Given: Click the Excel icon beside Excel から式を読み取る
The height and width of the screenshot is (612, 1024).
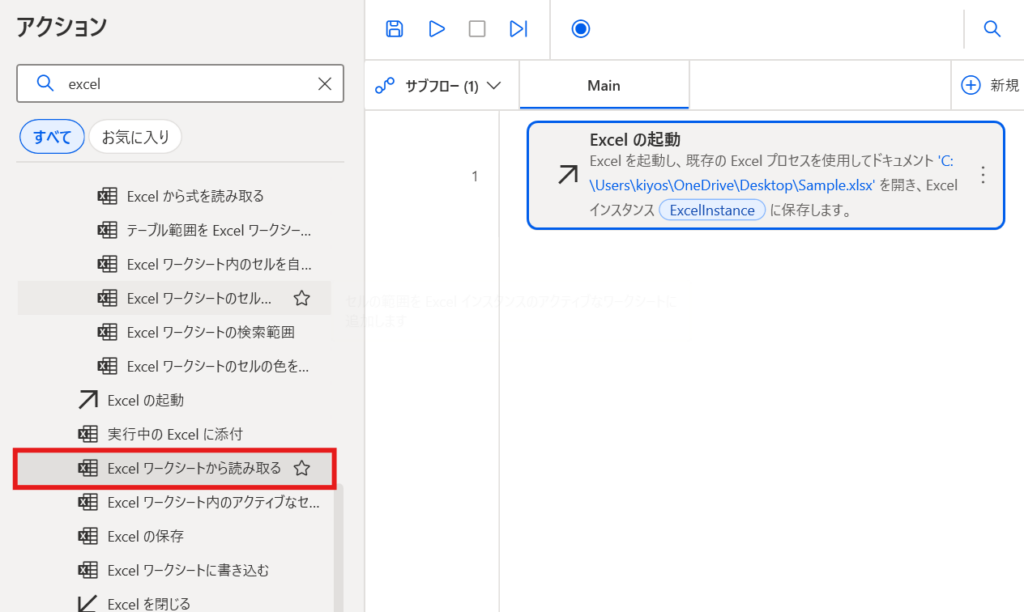Looking at the screenshot, I should tap(107, 196).
